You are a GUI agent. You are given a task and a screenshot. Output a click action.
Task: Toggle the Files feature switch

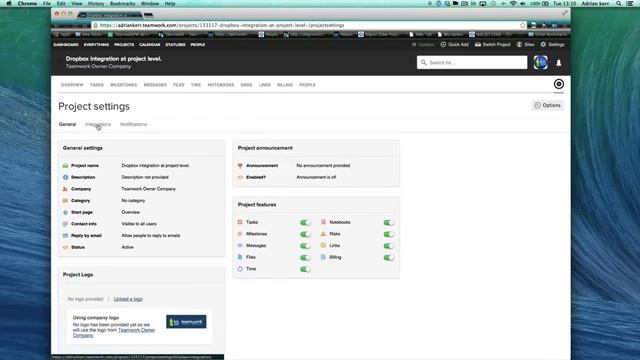(x=305, y=258)
